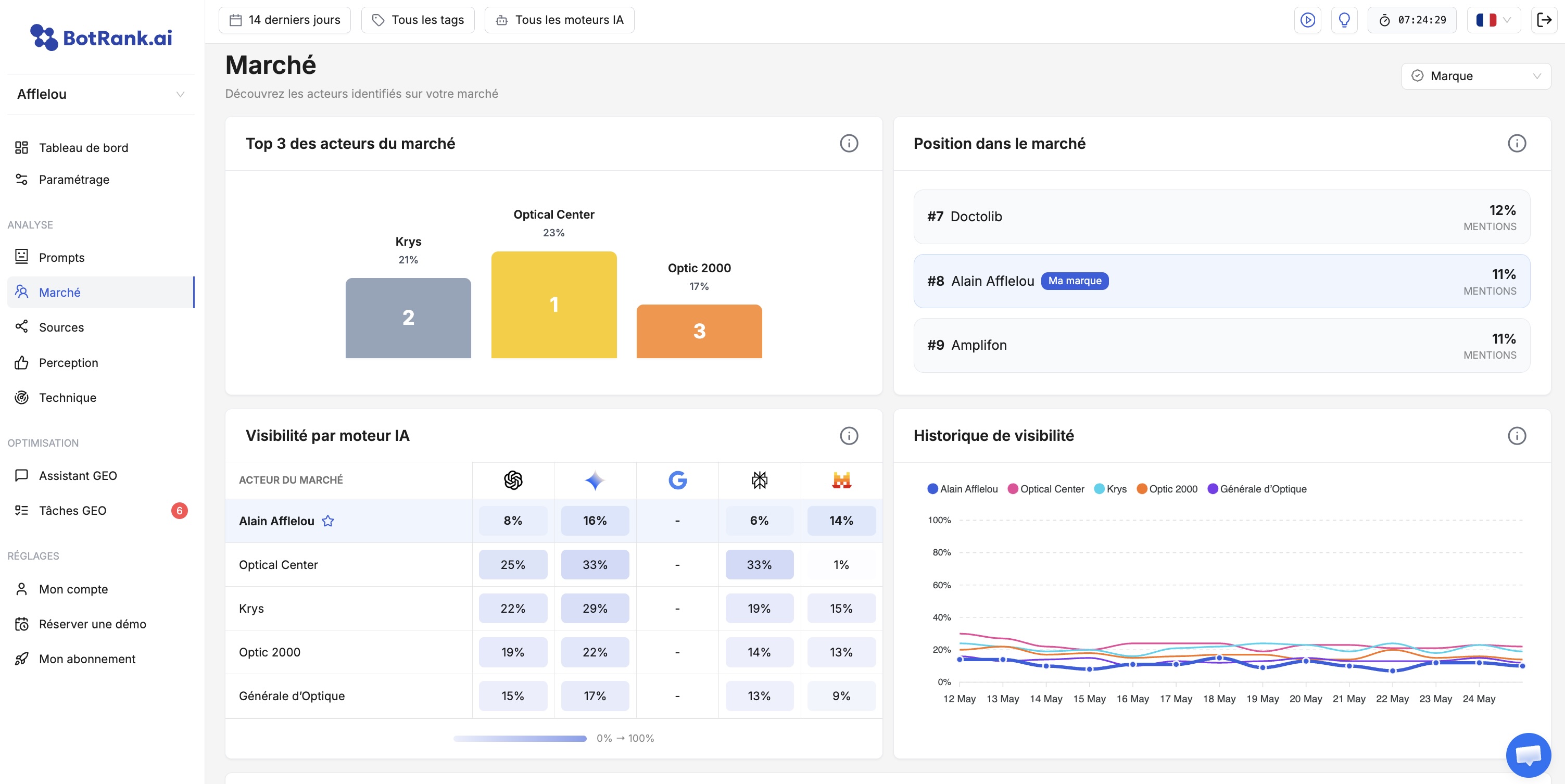This screenshot has width=1565, height=784.
Task: Click the Gemini engine column icon
Action: tap(595, 480)
